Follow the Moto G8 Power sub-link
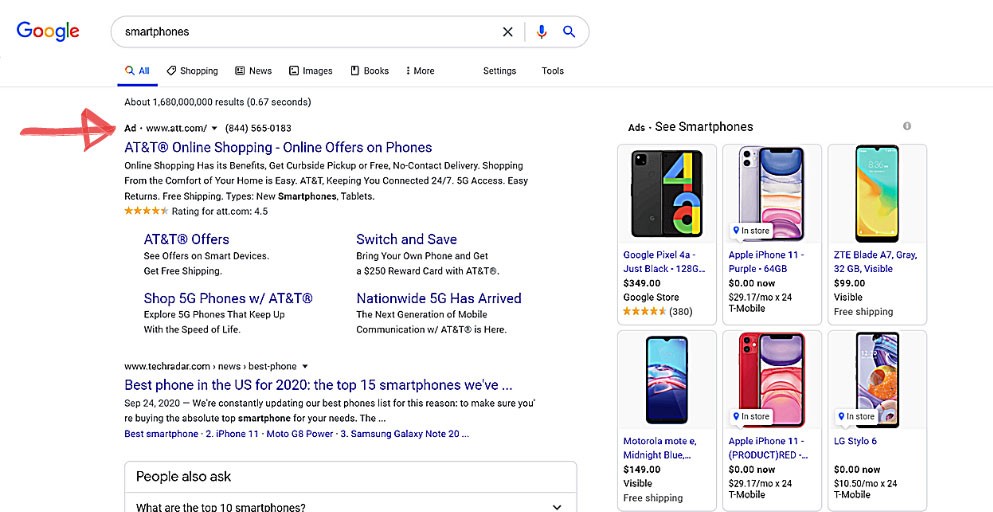 point(300,434)
